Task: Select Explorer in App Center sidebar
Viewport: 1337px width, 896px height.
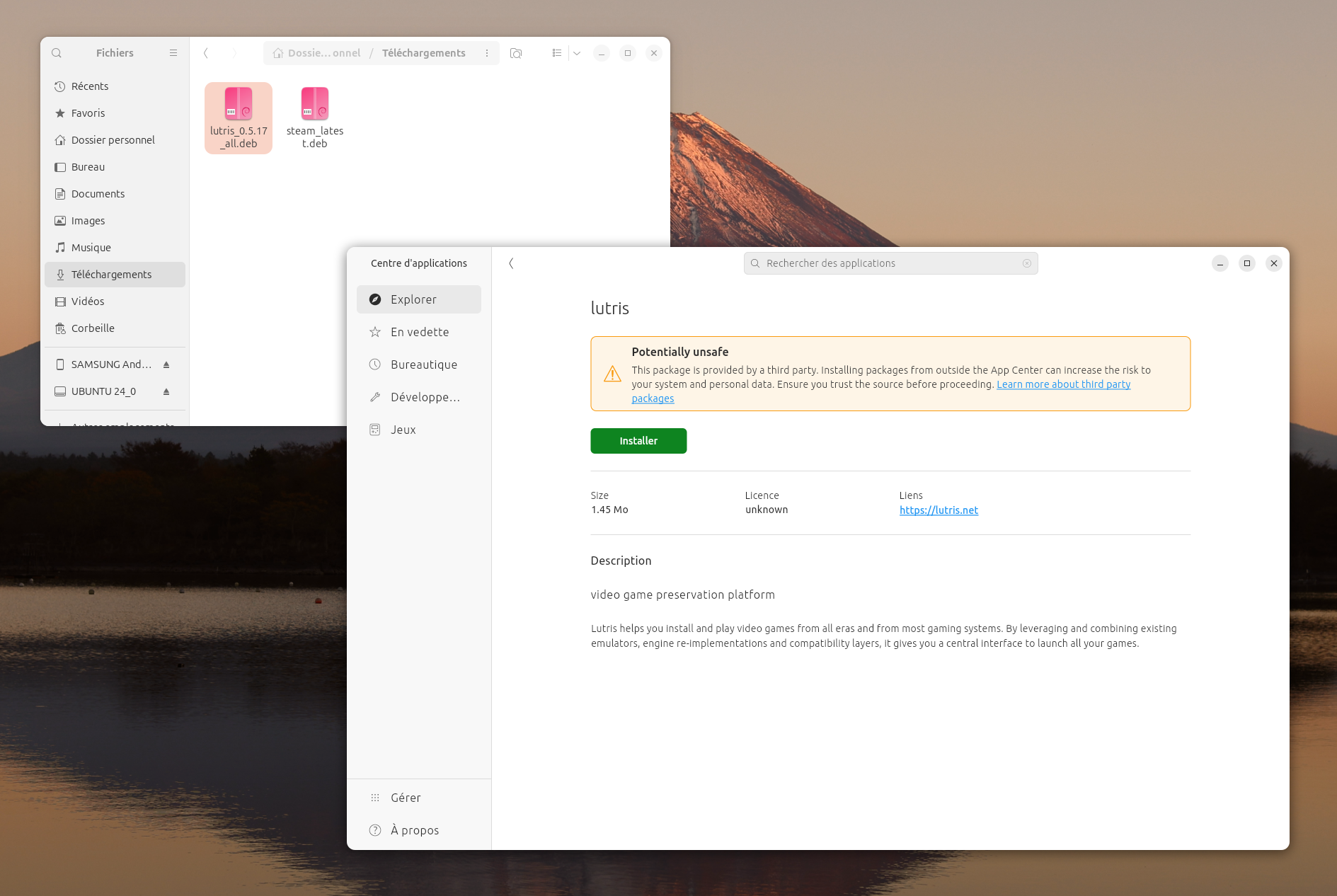Action: (x=419, y=299)
